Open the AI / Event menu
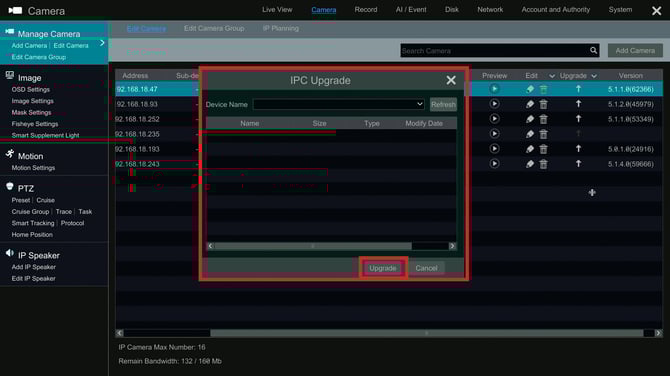Screen dimensions: 670x376 coord(411,9)
